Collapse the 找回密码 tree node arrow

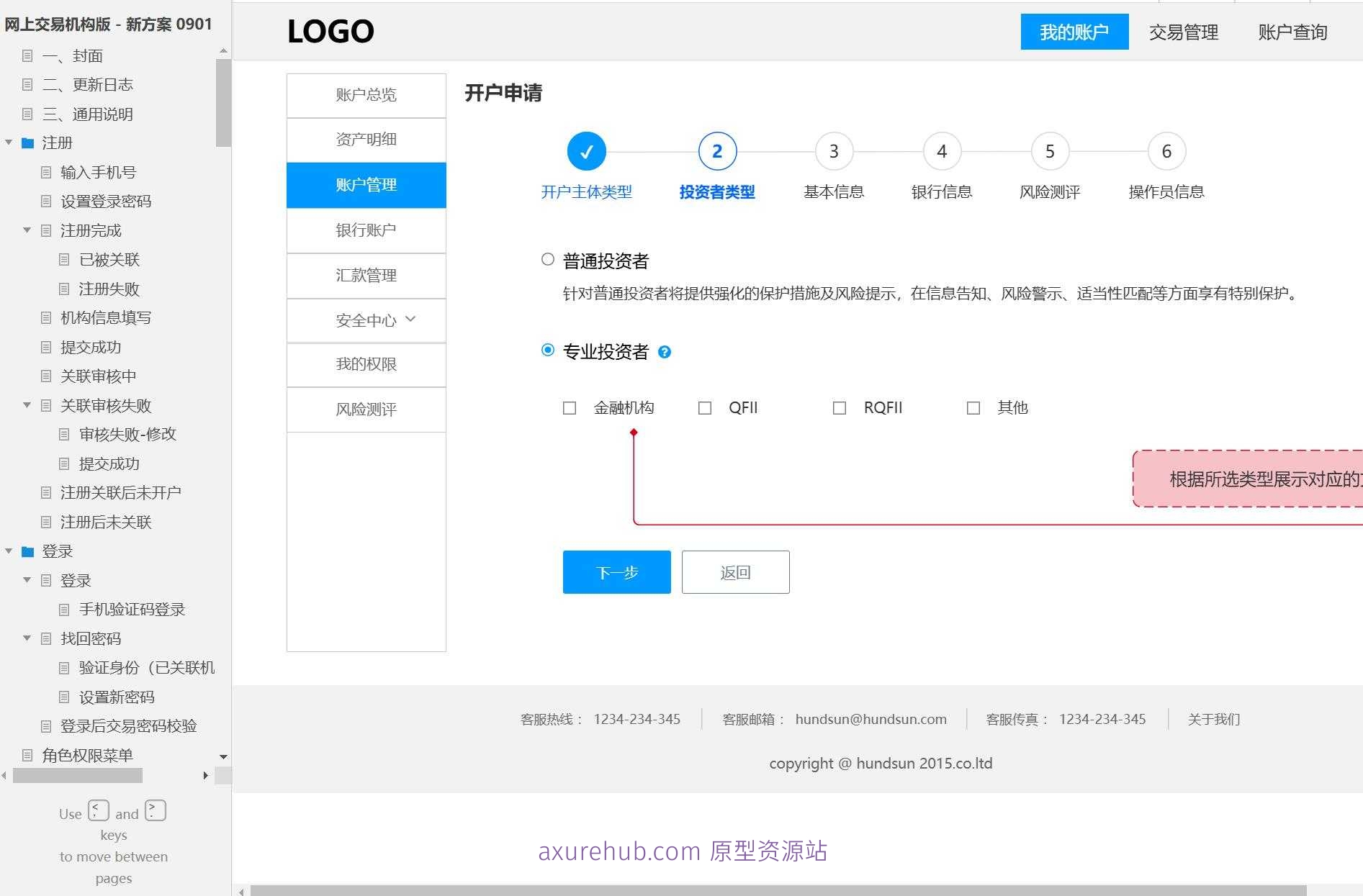pos(27,638)
